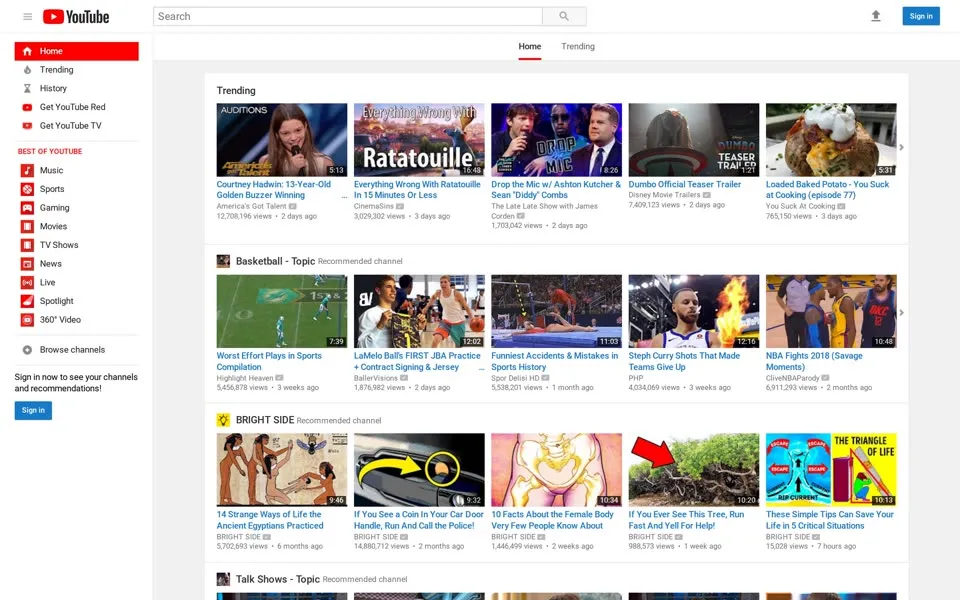960x600 pixels.
Task: Click the upload arrow icon
Action: pos(876,16)
